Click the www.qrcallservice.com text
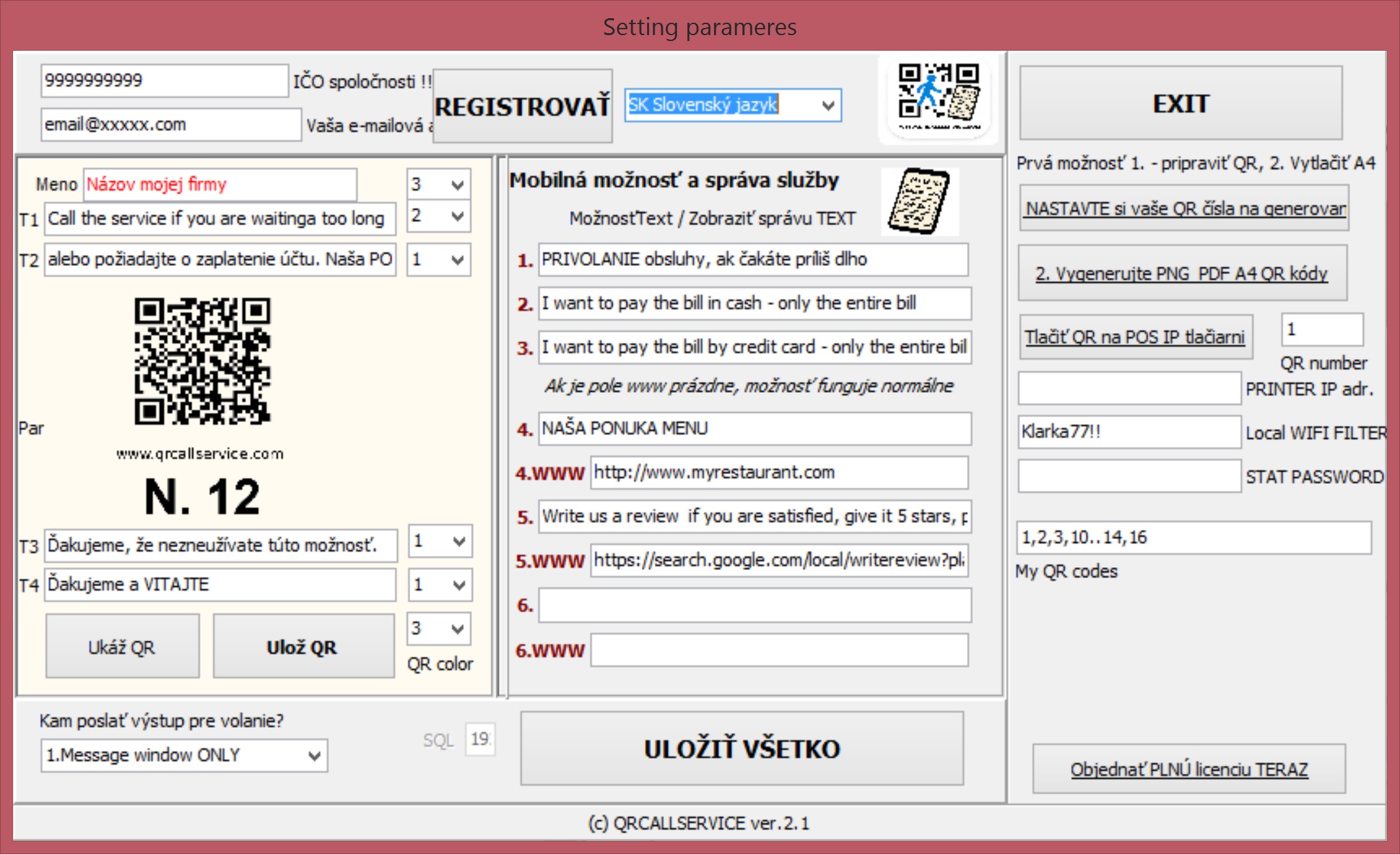The width and height of the screenshot is (1400, 854). click(200, 453)
